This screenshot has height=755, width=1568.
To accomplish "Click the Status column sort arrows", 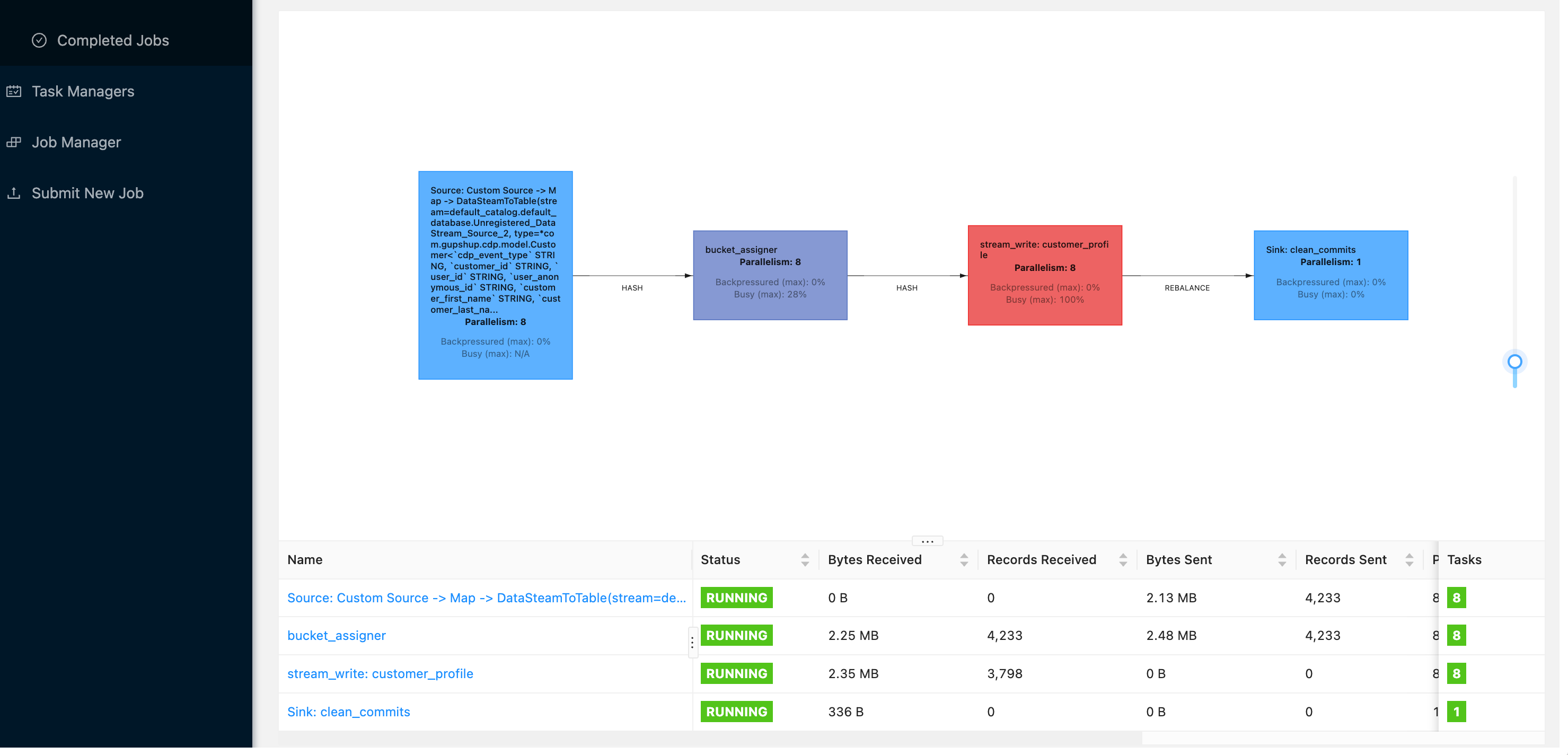I will point(805,559).
